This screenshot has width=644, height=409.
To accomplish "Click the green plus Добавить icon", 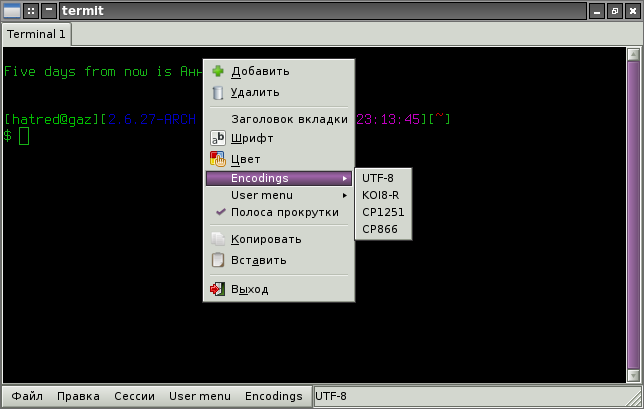I will (218, 71).
